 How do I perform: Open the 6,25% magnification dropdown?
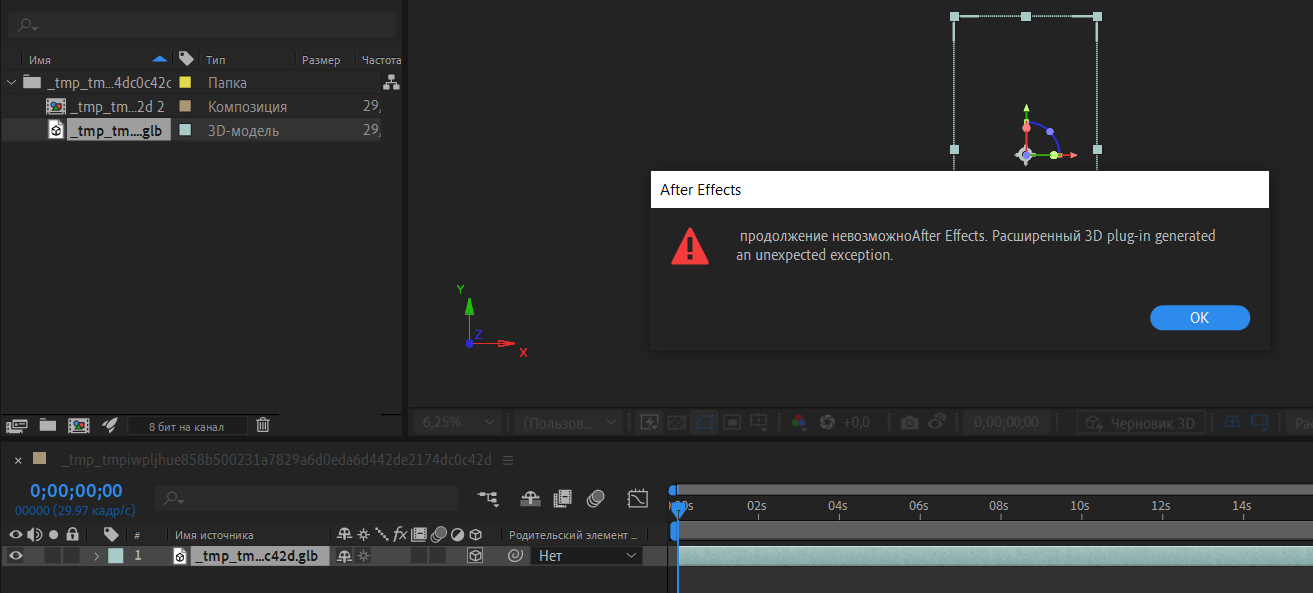click(x=456, y=422)
